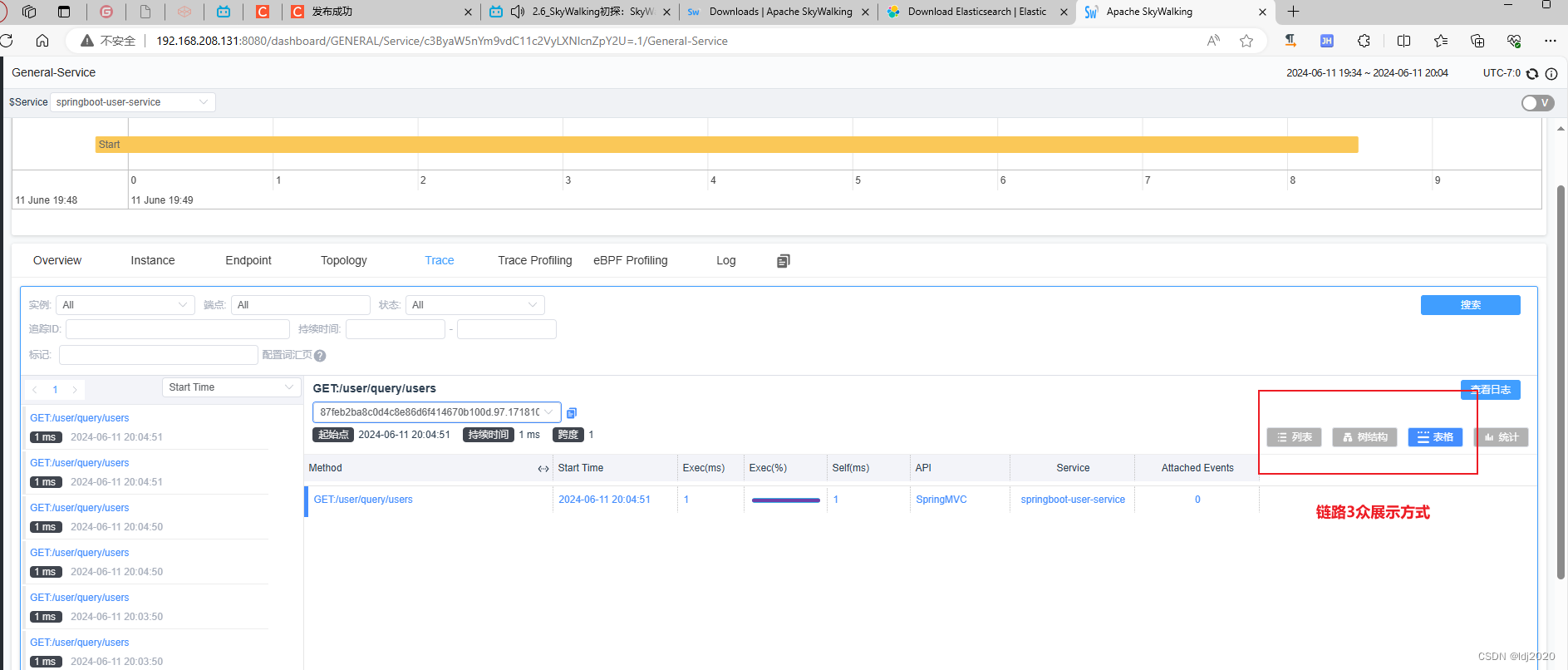Switch to Topology tab
This screenshot has height=670, width=1568.
pyautogui.click(x=344, y=260)
